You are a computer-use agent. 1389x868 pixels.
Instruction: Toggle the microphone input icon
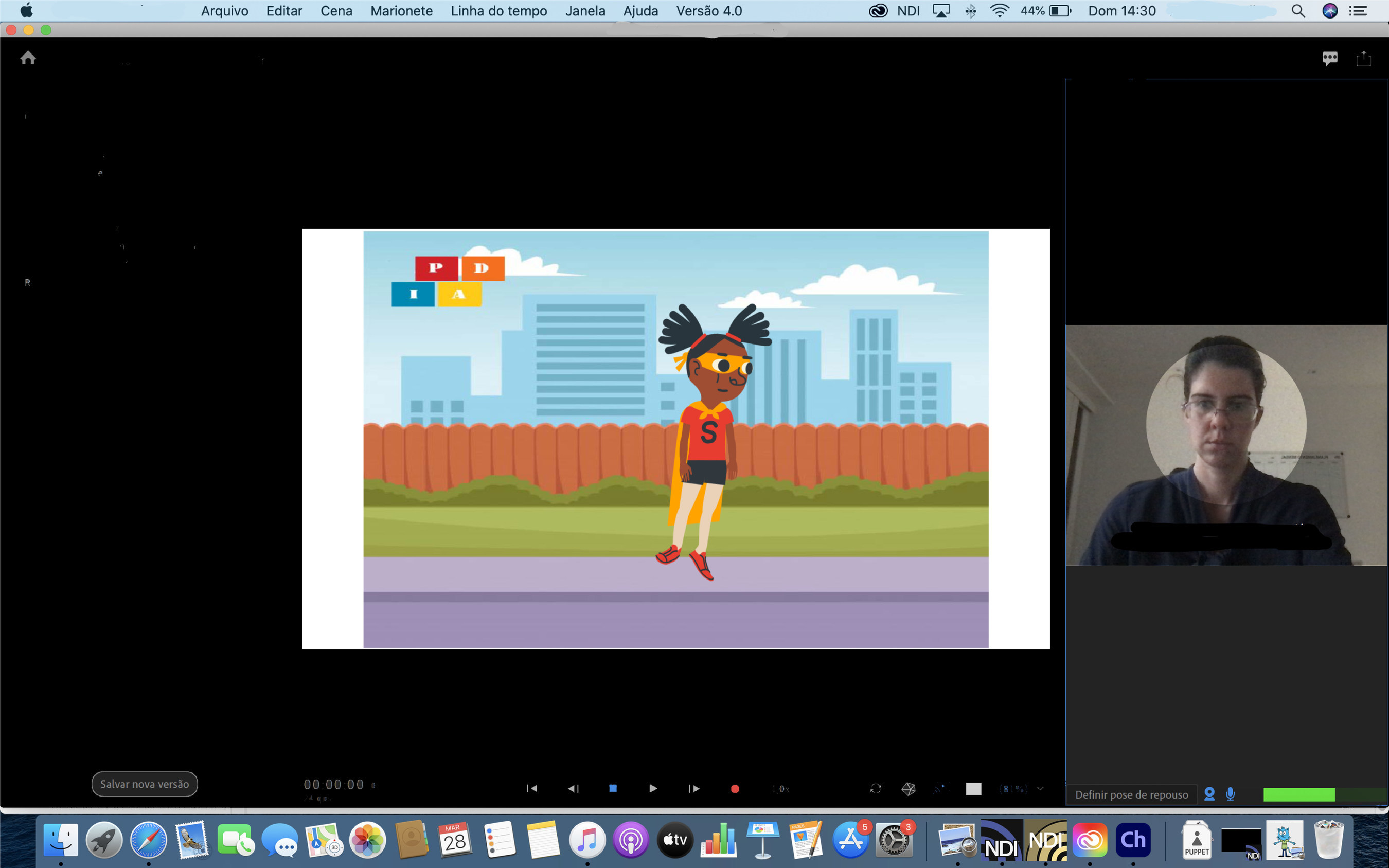pyautogui.click(x=1230, y=794)
